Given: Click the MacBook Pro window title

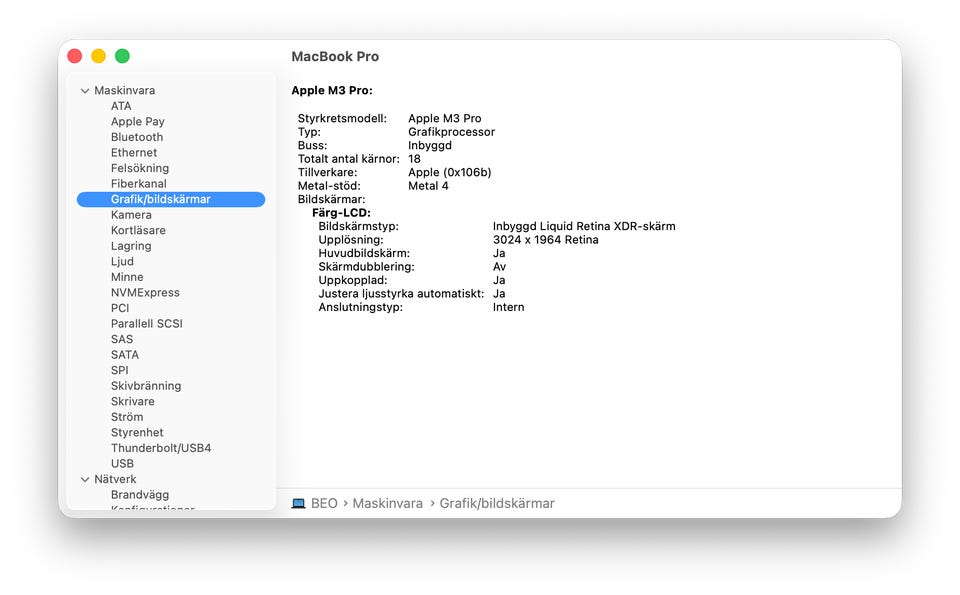Looking at the screenshot, I should pyautogui.click(x=335, y=56).
